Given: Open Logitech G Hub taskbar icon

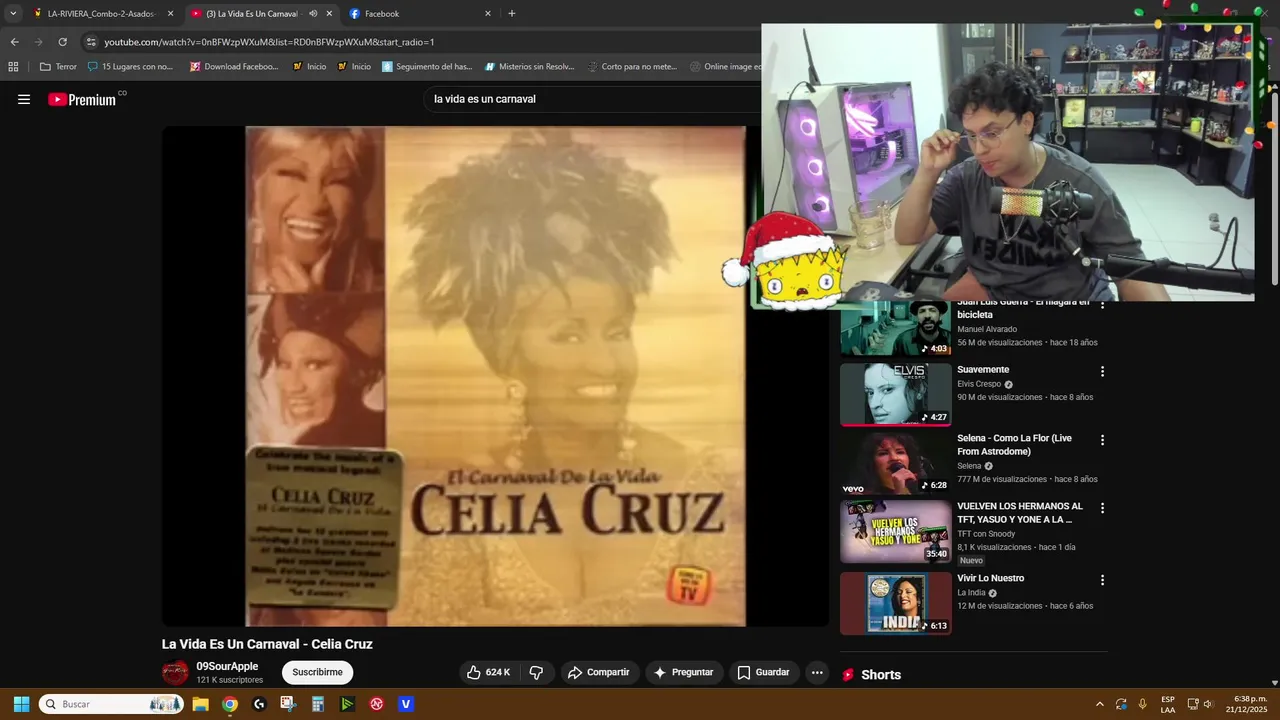Looking at the screenshot, I should (x=259, y=704).
